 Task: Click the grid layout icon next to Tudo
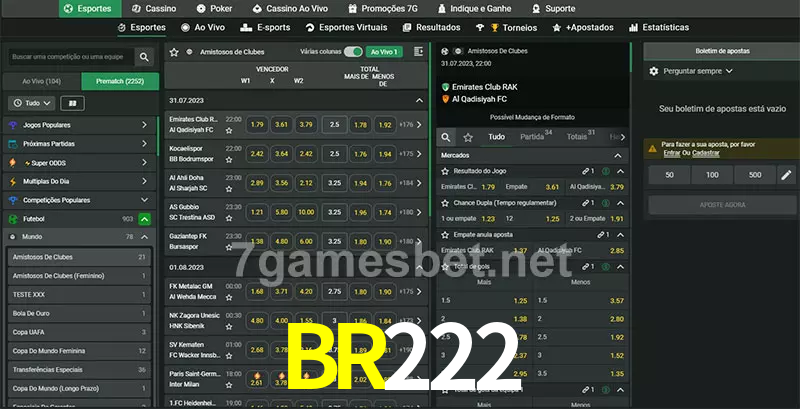click(x=72, y=103)
